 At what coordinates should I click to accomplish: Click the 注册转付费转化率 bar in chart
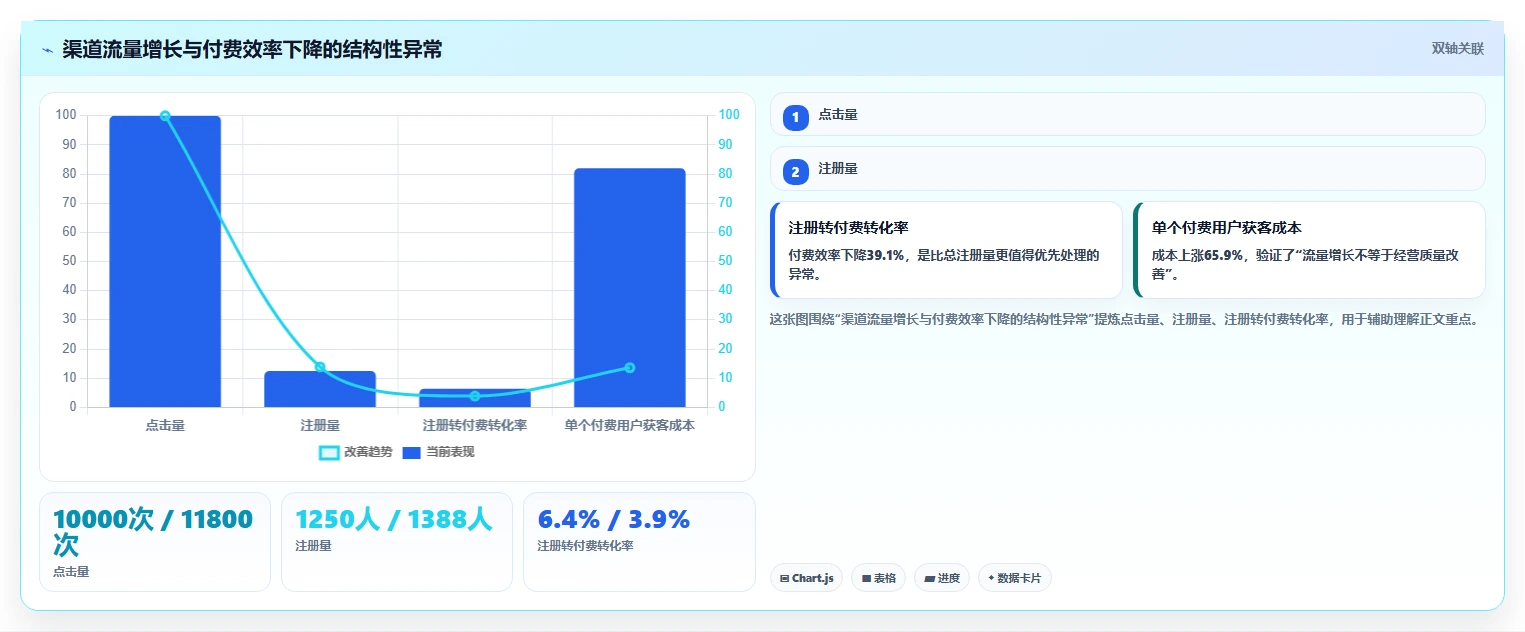(475, 398)
